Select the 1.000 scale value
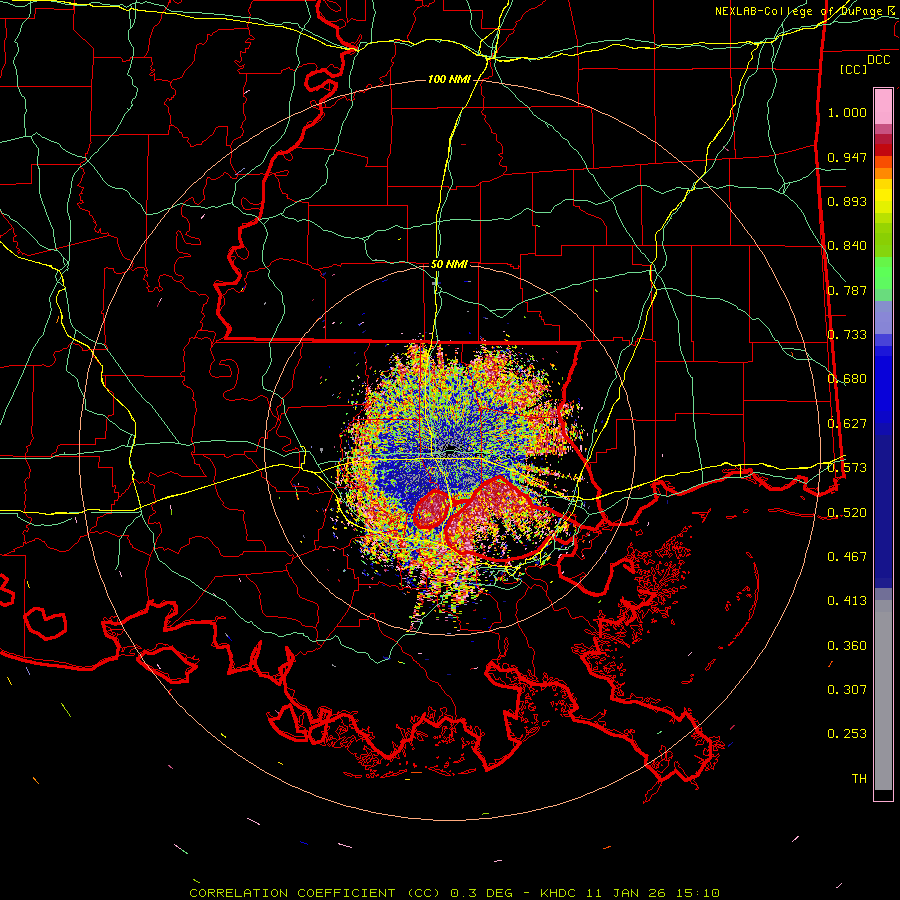This screenshot has height=900, width=900. (x=847, y=112)
